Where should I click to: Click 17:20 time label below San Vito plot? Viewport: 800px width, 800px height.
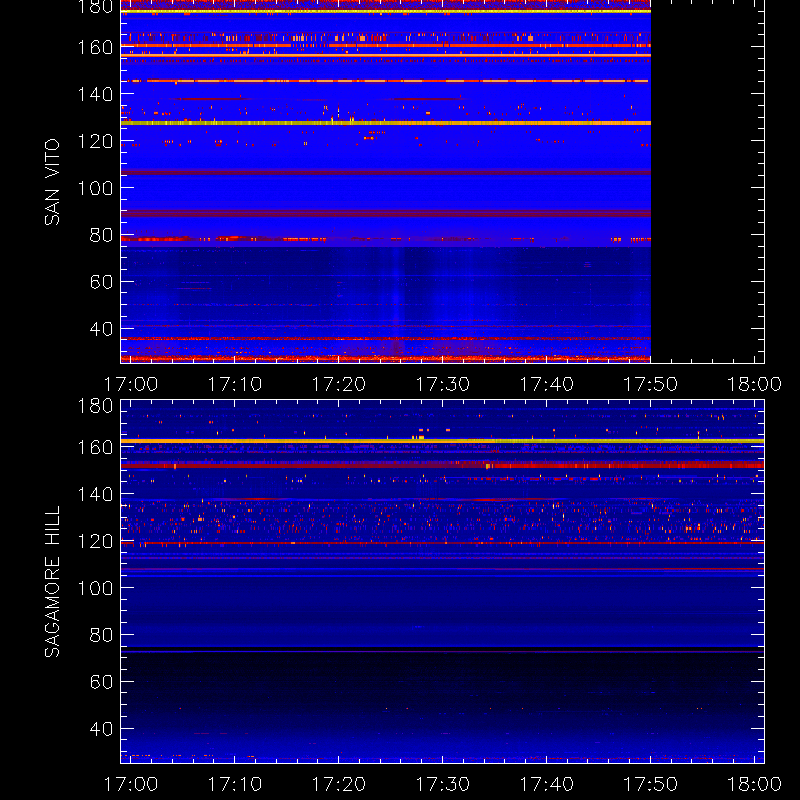[x=339, y=384]
